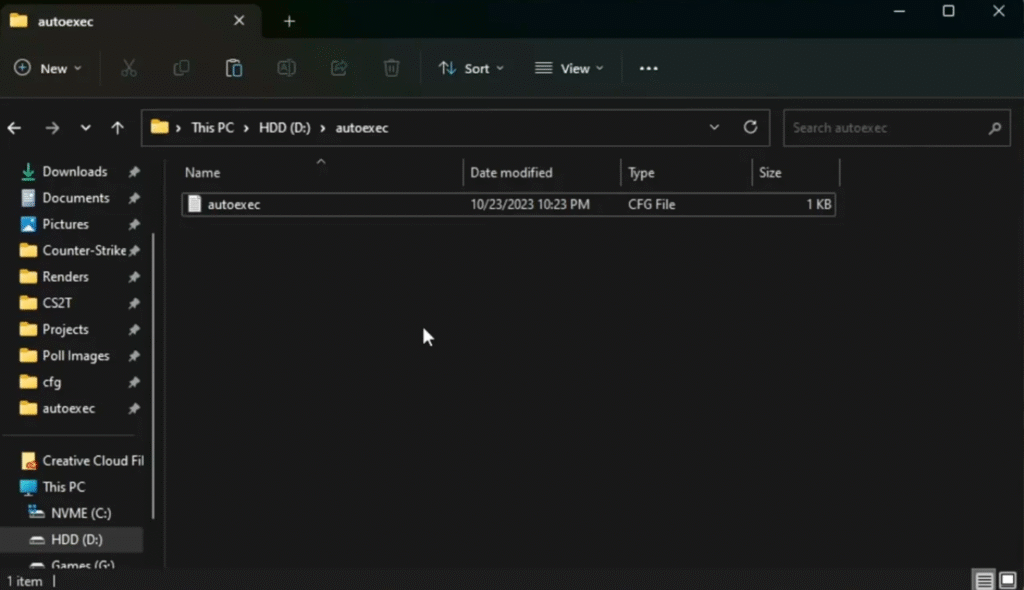Screen dimensions: 1024x590
Task: Click the New button
Action: [48, 68]
